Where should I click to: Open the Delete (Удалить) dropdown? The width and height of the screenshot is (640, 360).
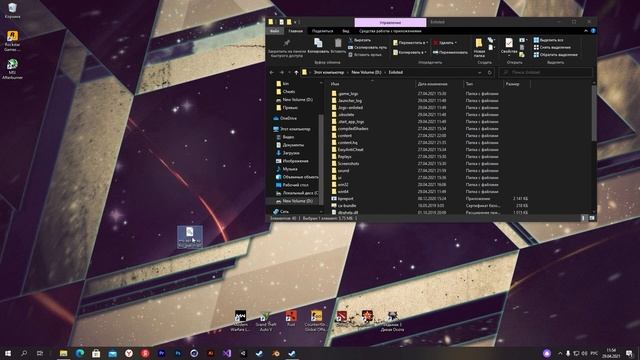[445, 42]
